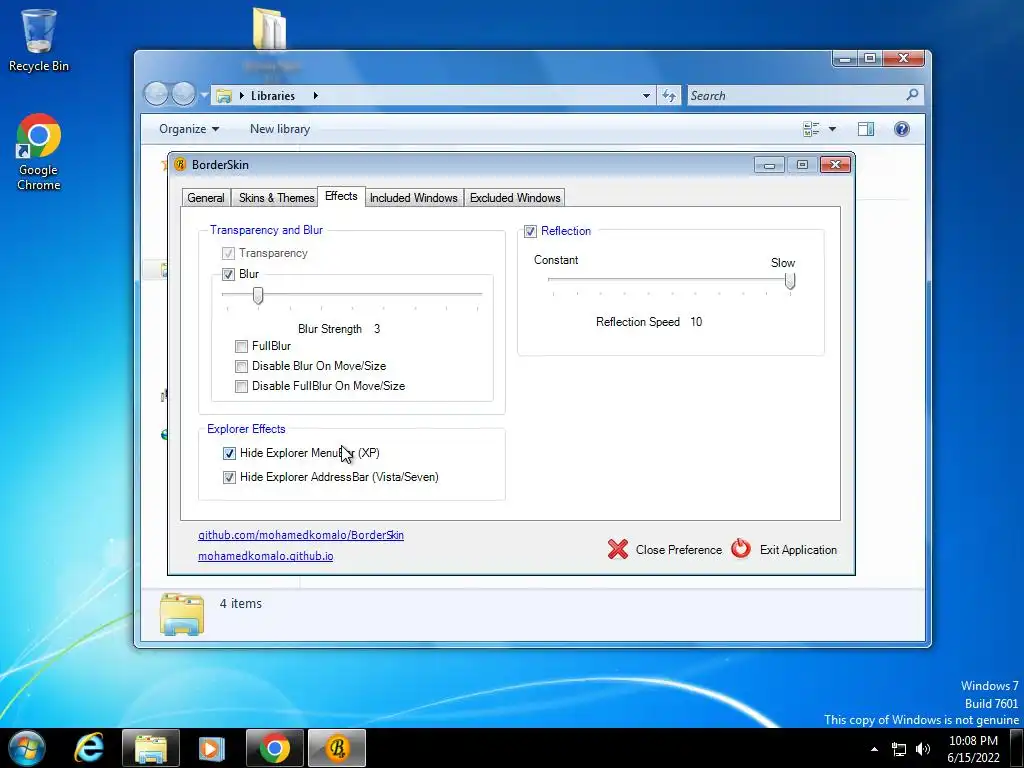
Task: Open network status tray icon
Action: click(x=899, y=749)
